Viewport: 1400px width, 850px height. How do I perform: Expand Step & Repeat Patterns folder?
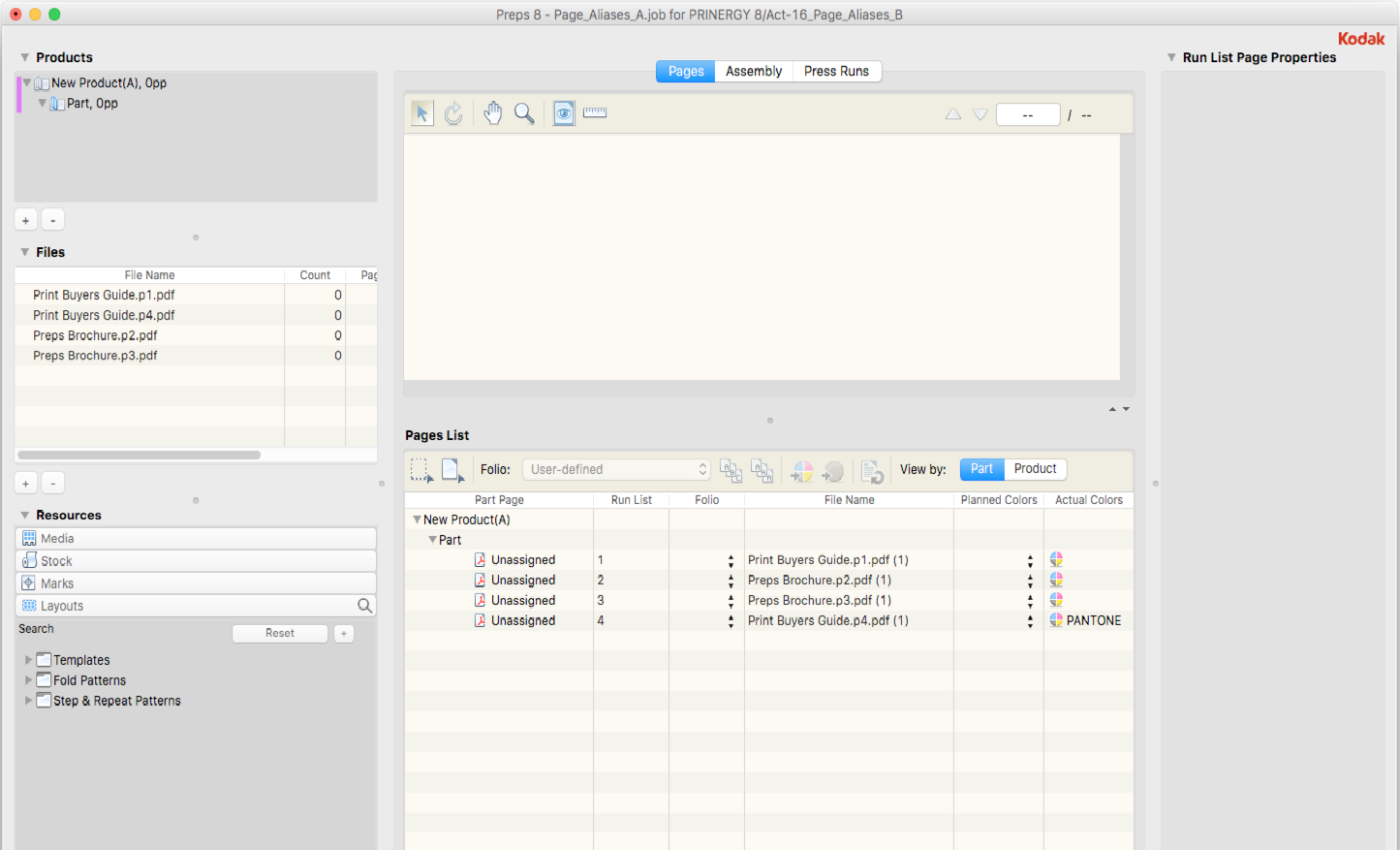[28, 701]
